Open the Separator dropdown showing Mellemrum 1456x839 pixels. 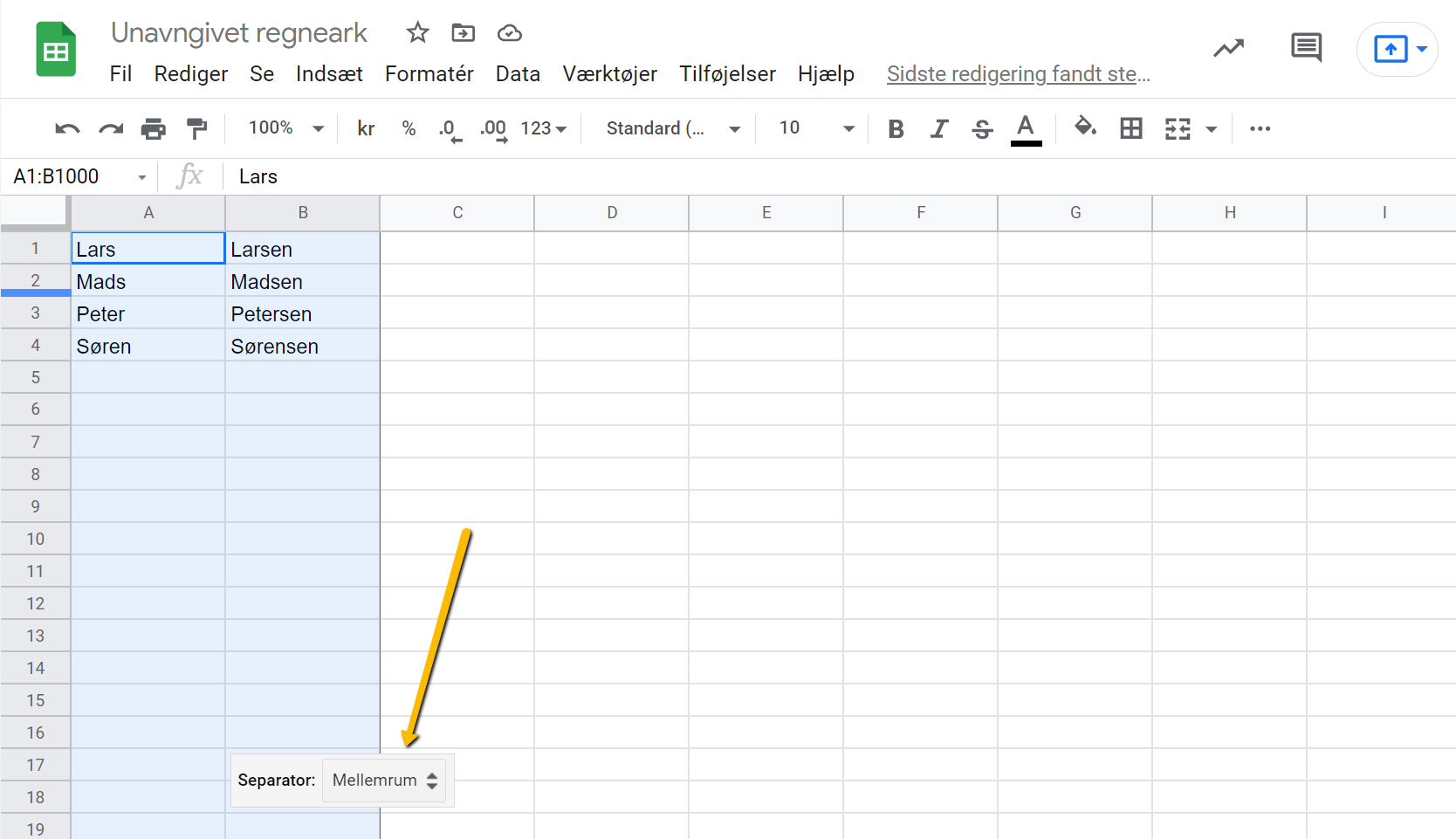[x=384, y=780]
